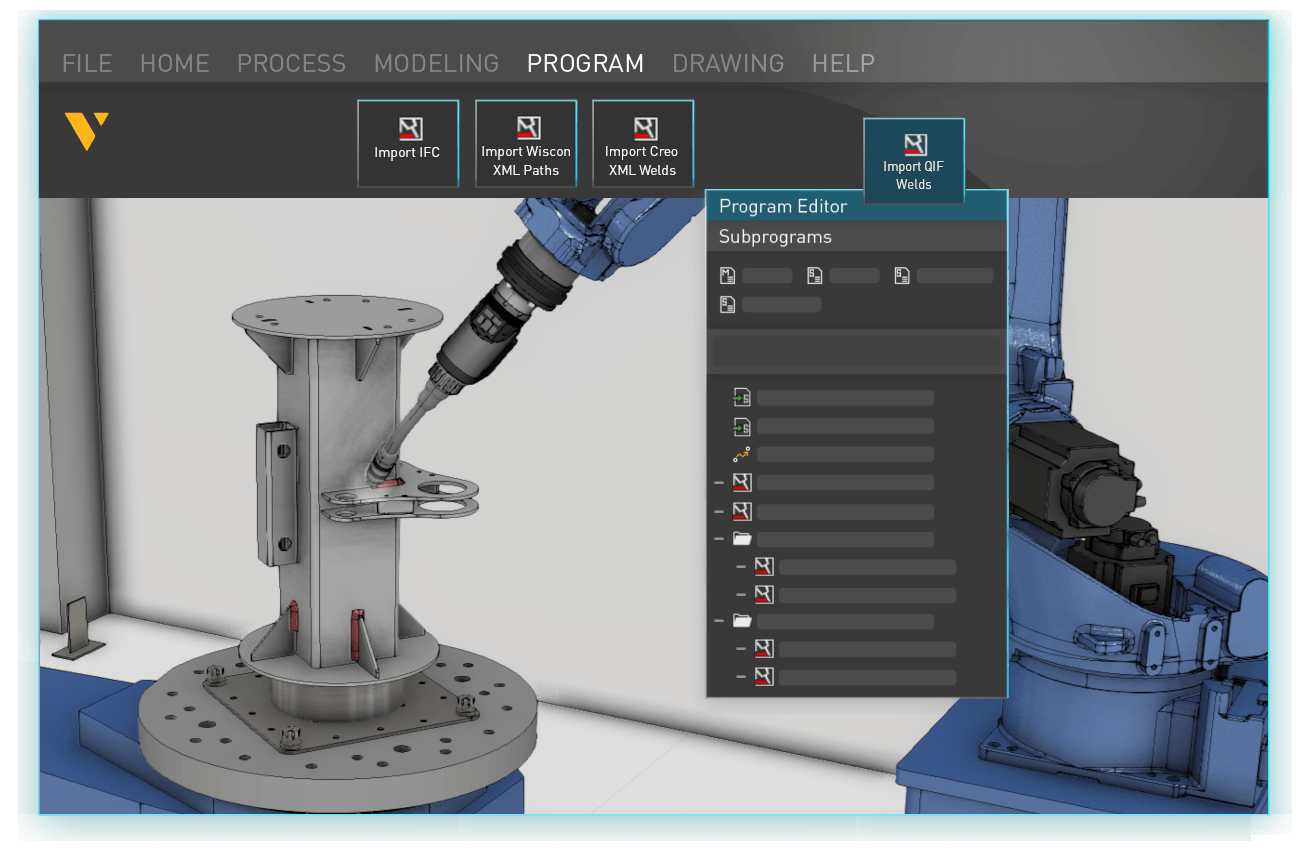
Task: Open the DRAWING ribbon tab
Action: [728, 63]
